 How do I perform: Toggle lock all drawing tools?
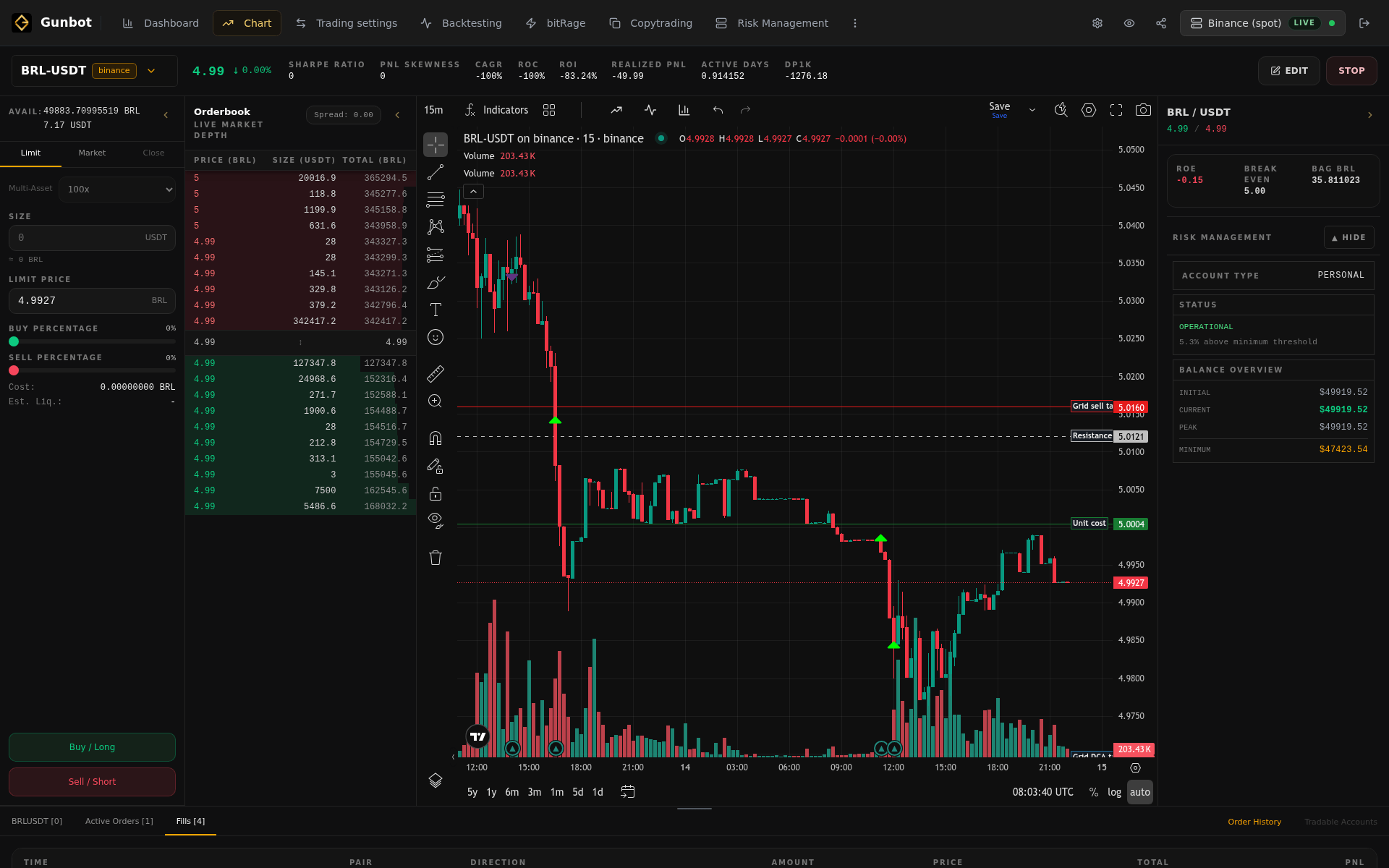pos(436,493)
